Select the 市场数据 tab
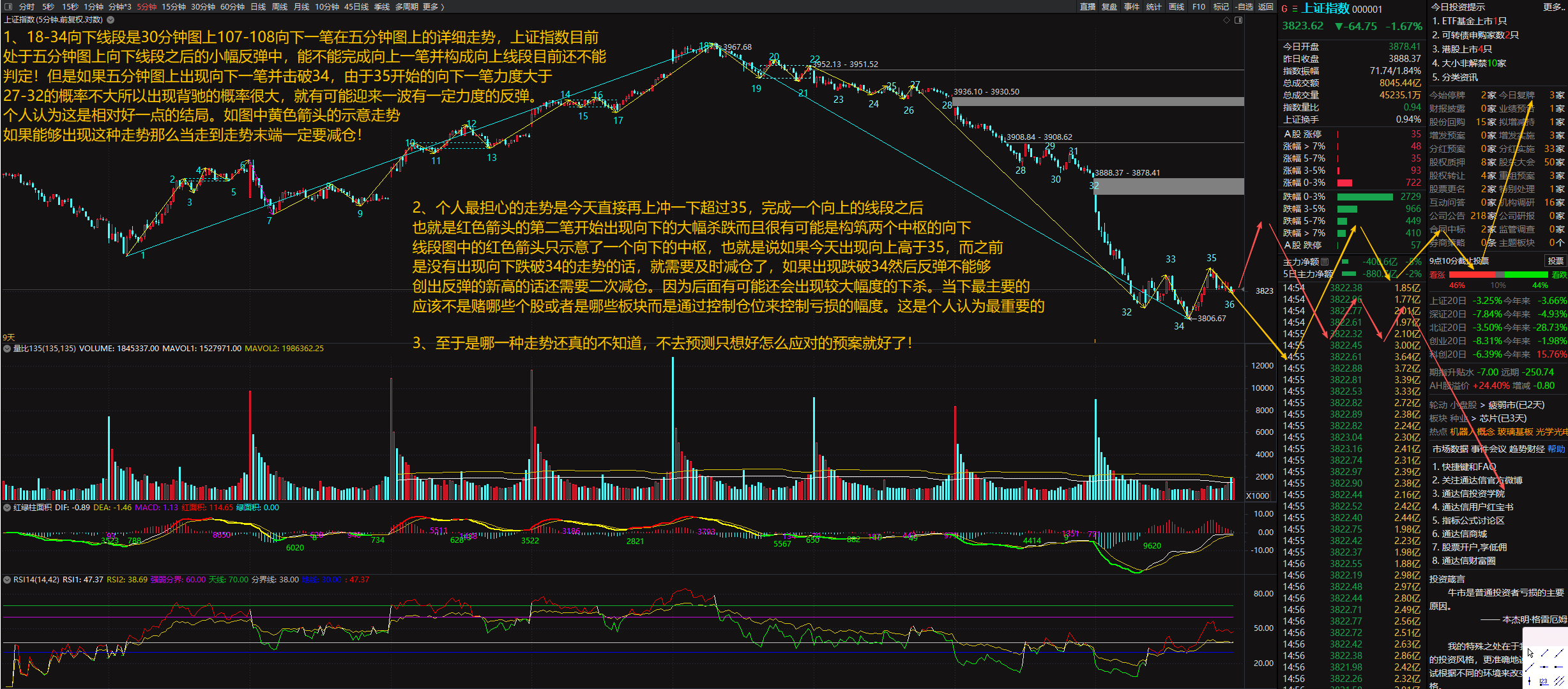The width and height of the screenshot is (1568, 689). [1450, 449]
